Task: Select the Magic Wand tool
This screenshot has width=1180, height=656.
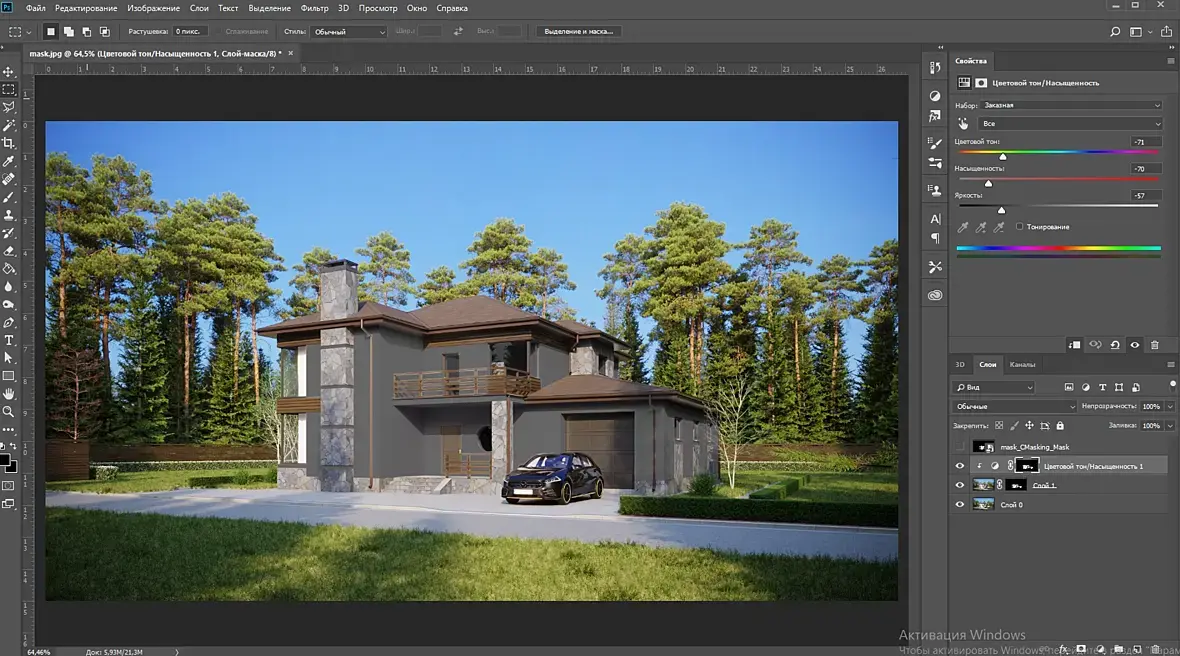Action: tap(9, 125)
